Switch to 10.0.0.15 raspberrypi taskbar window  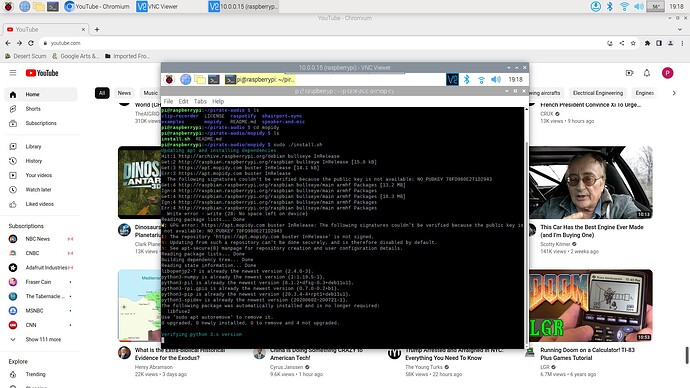click(x=243, y=6)
